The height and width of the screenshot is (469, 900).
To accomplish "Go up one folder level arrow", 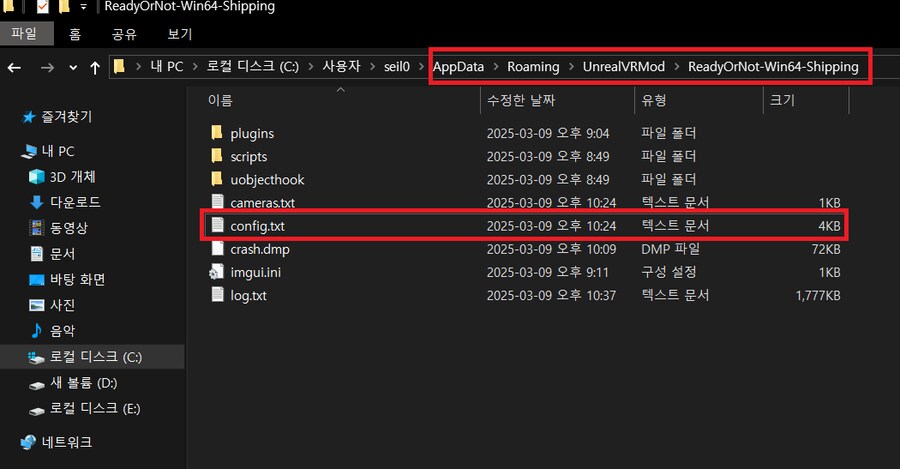I will [x=95, y=68].
